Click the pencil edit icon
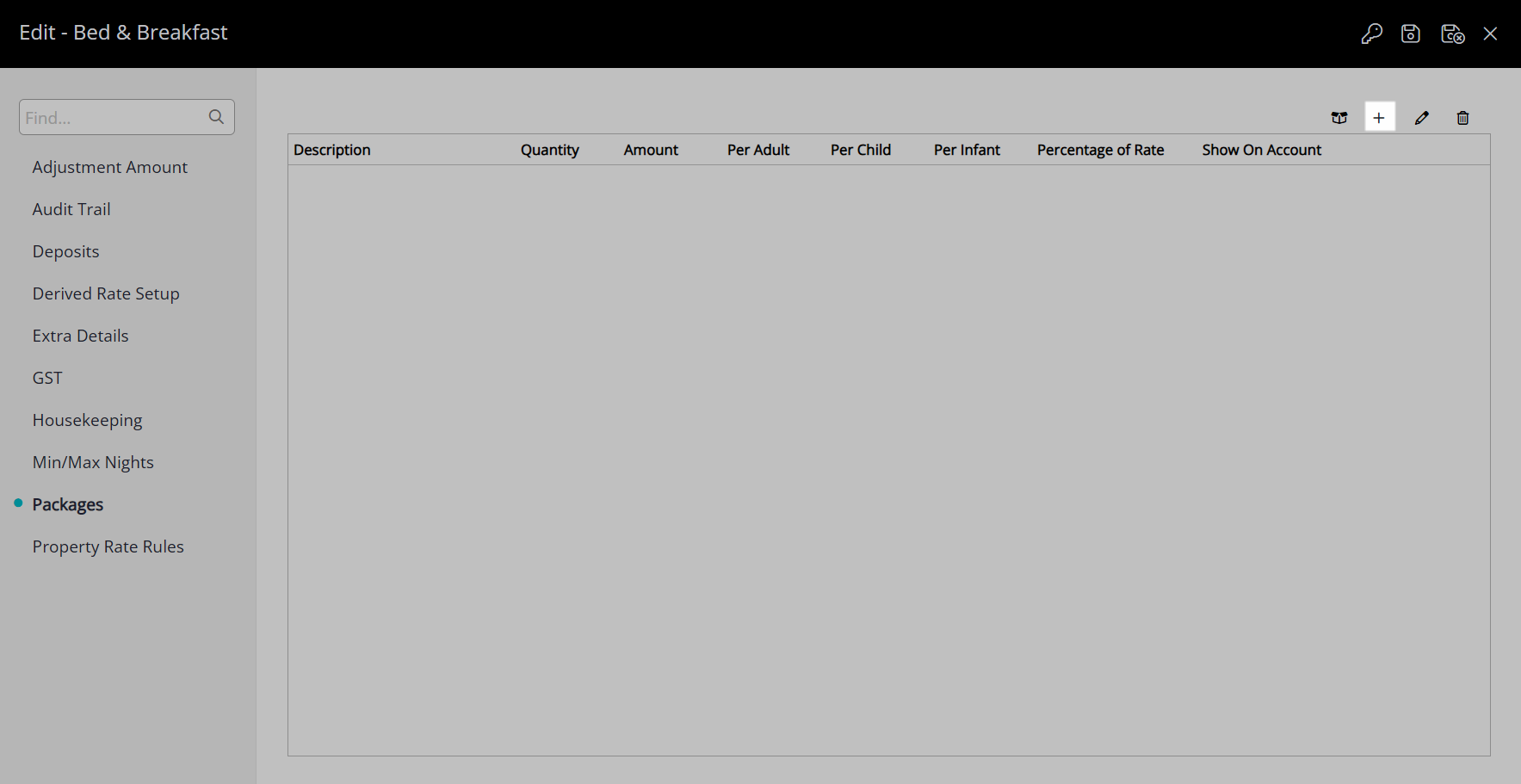 pyautogui.click(x=1421, y=118)
